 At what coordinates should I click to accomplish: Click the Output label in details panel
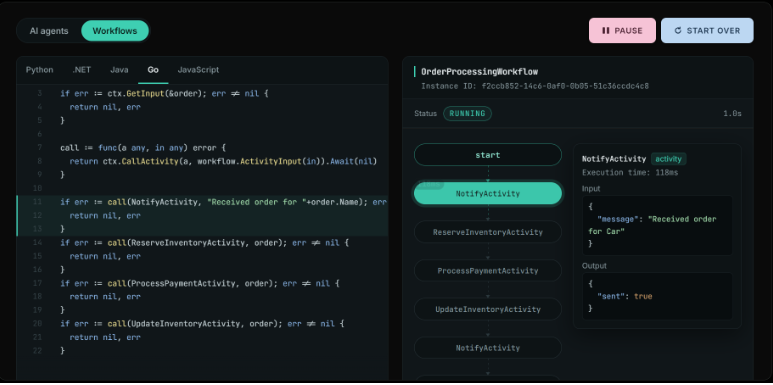(594, 265)
